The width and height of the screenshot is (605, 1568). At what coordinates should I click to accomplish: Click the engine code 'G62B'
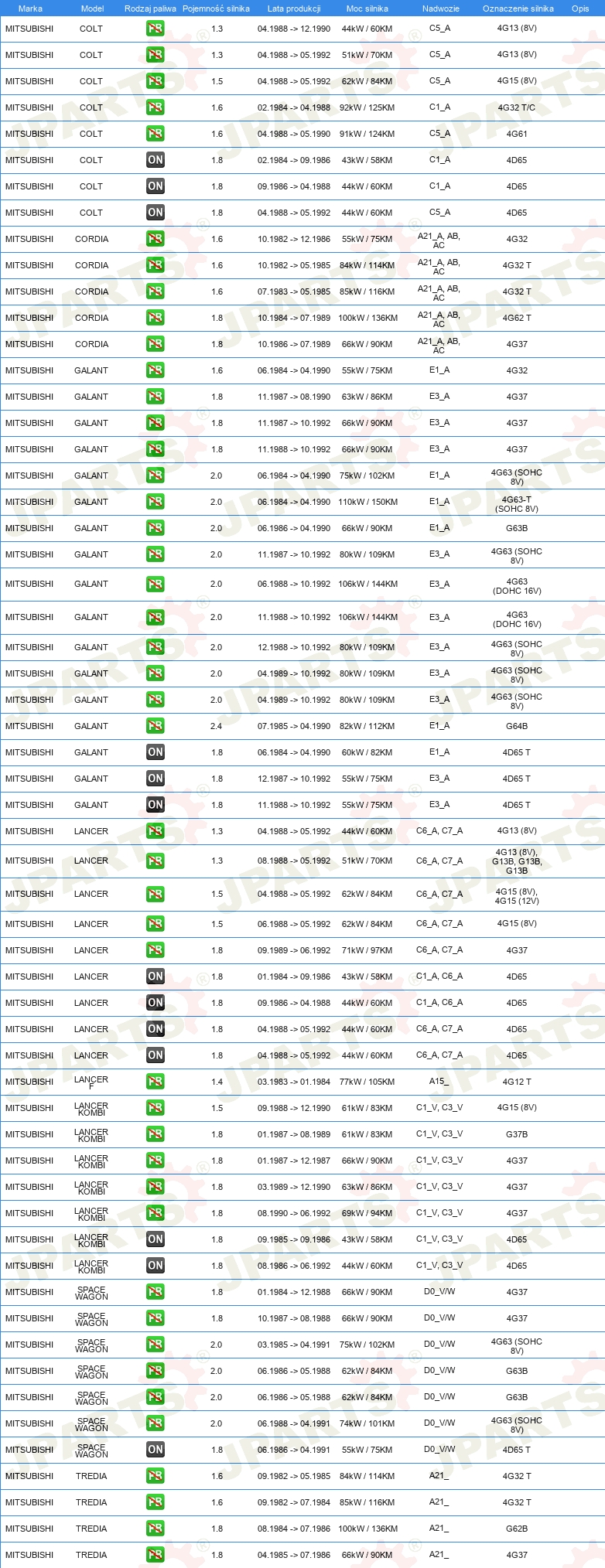point(517,1529)
